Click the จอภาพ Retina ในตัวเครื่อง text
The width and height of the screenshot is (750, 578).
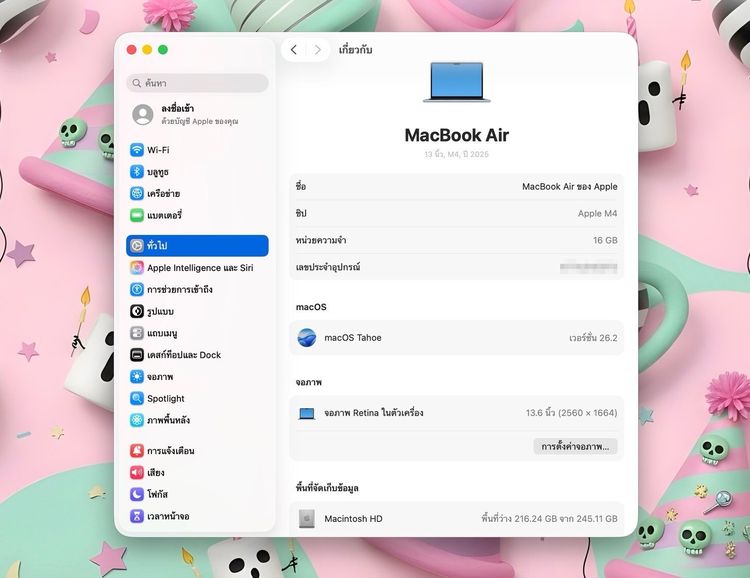374,413
